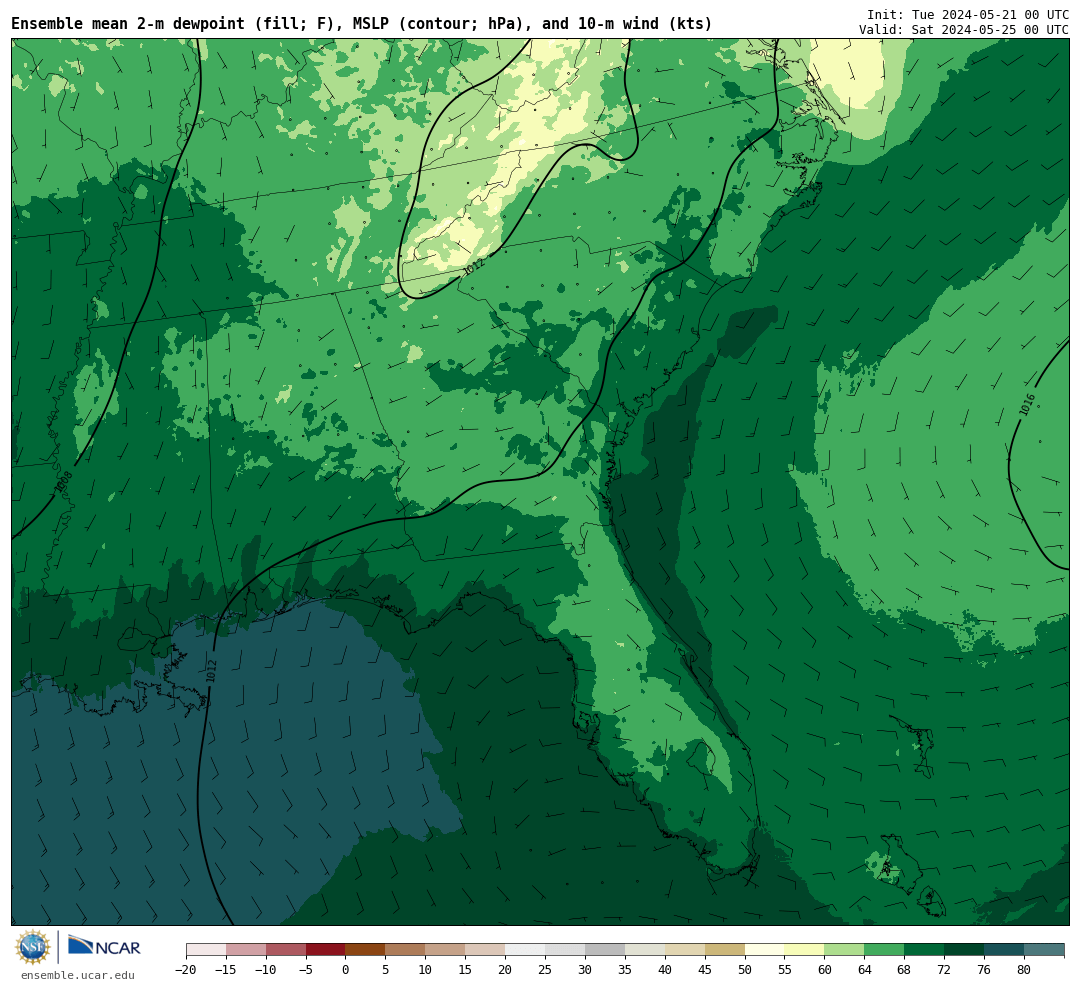The width and height of the screenshot is (1080, 988).
Task: Select the Init: Tue 2024-05-21 00 UTC text
Action: point(968,14)
